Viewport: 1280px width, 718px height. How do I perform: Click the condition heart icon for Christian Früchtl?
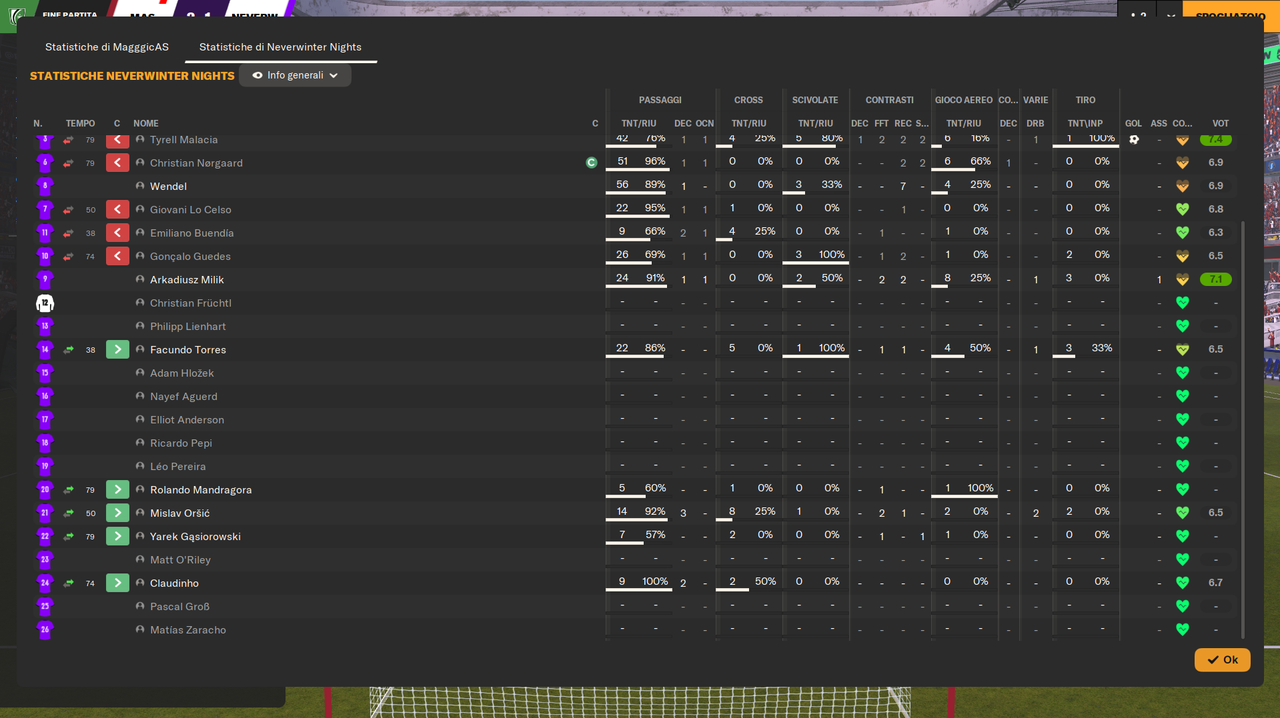point(1182,303)
